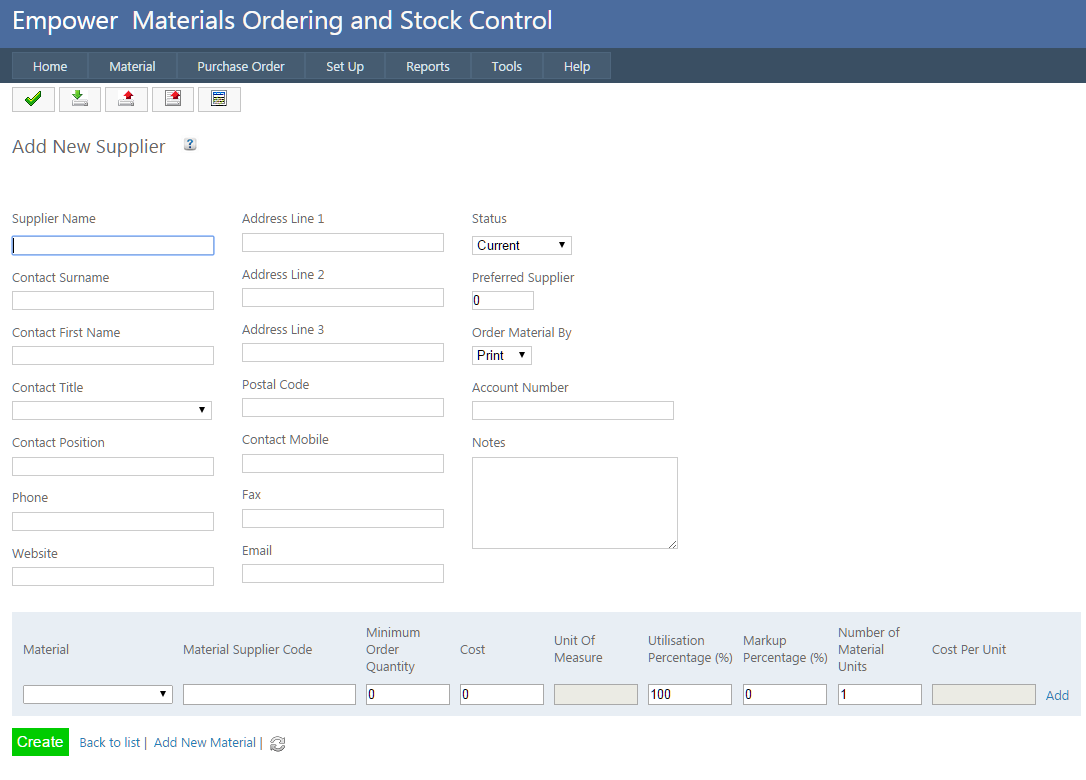Click inside the Notes text area
This screenshot has width=1086, height=780.
click(574, 503)
